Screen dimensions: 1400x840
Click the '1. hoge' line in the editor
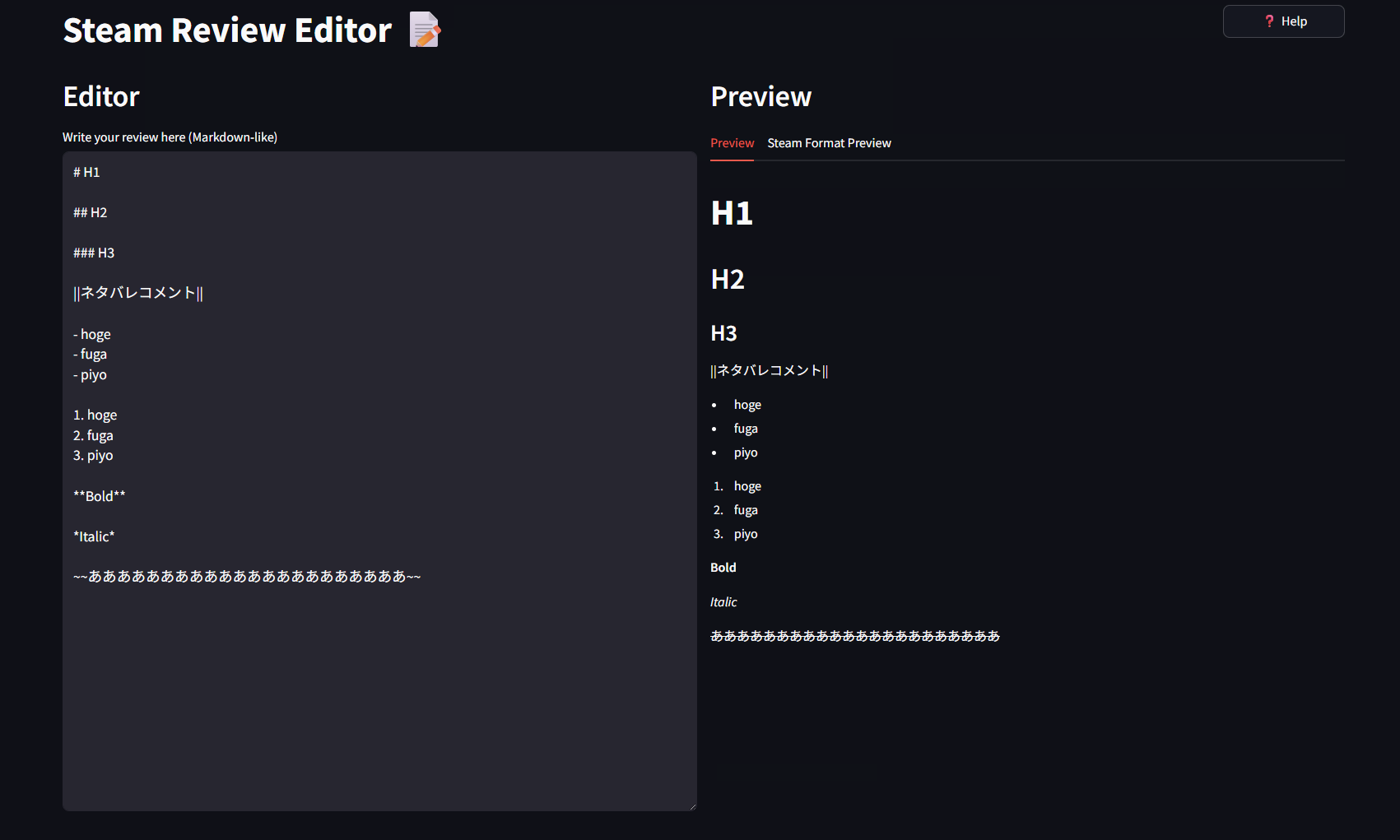95,415
